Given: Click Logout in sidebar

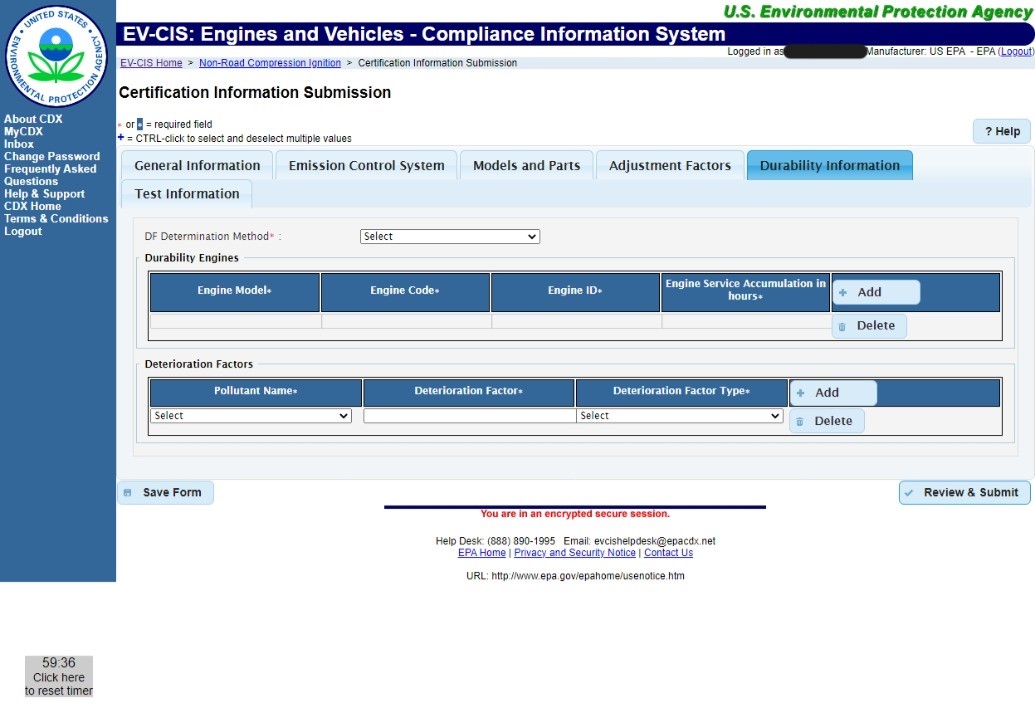Looking at the screenshot, I should [23, 232].
